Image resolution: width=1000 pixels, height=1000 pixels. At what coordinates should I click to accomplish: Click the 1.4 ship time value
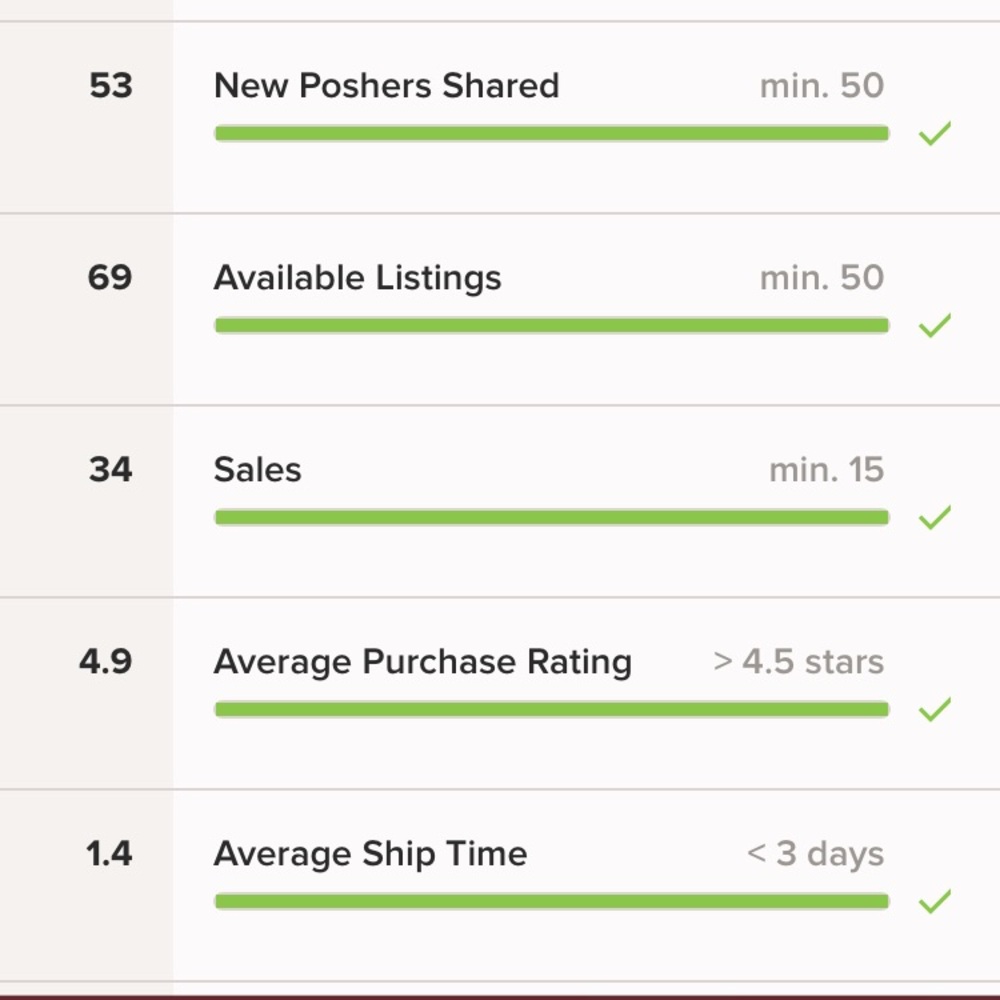[107, 853]
